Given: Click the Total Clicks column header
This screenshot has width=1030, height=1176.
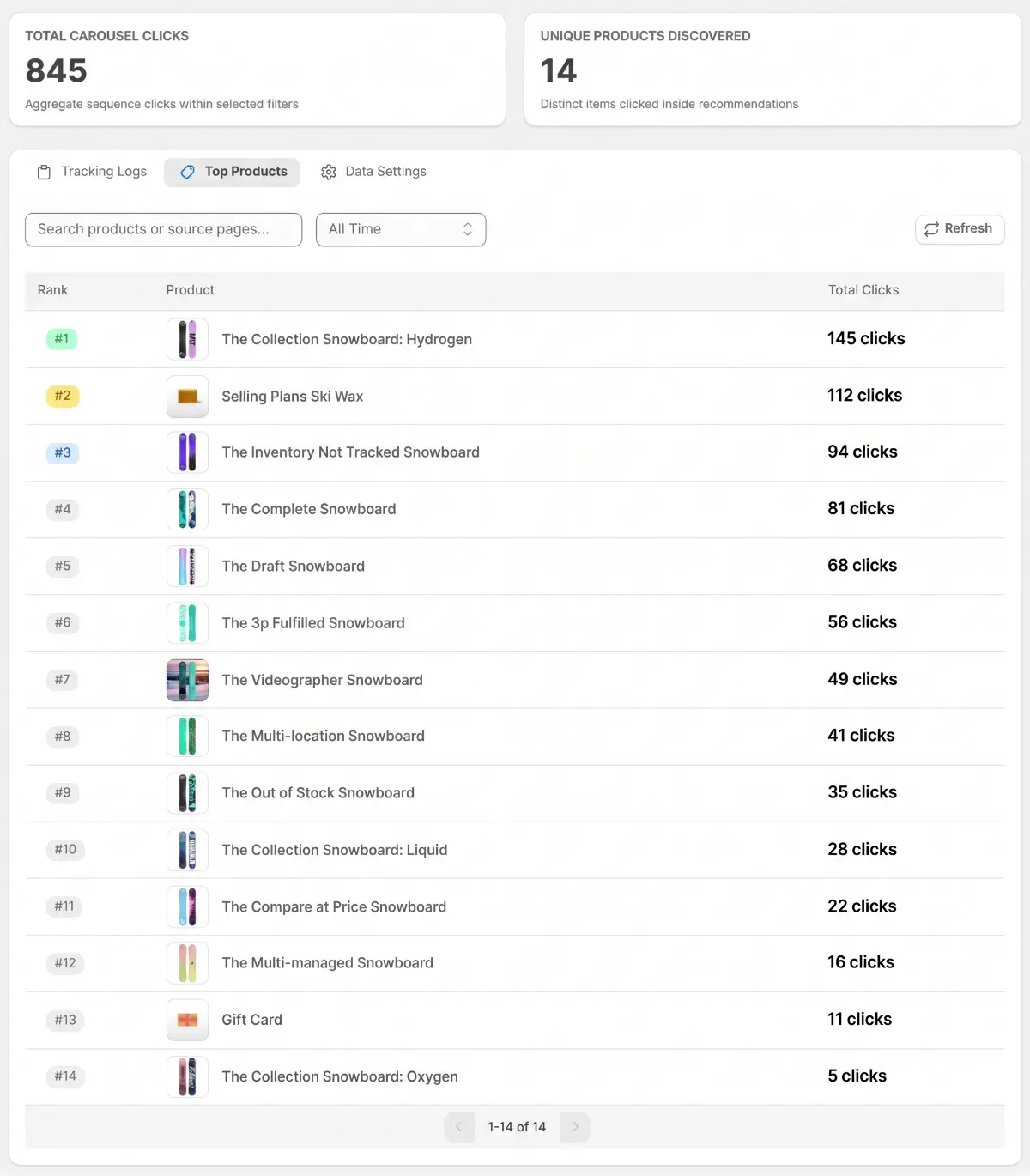Looking at the screenshot, I should (863, 290).
